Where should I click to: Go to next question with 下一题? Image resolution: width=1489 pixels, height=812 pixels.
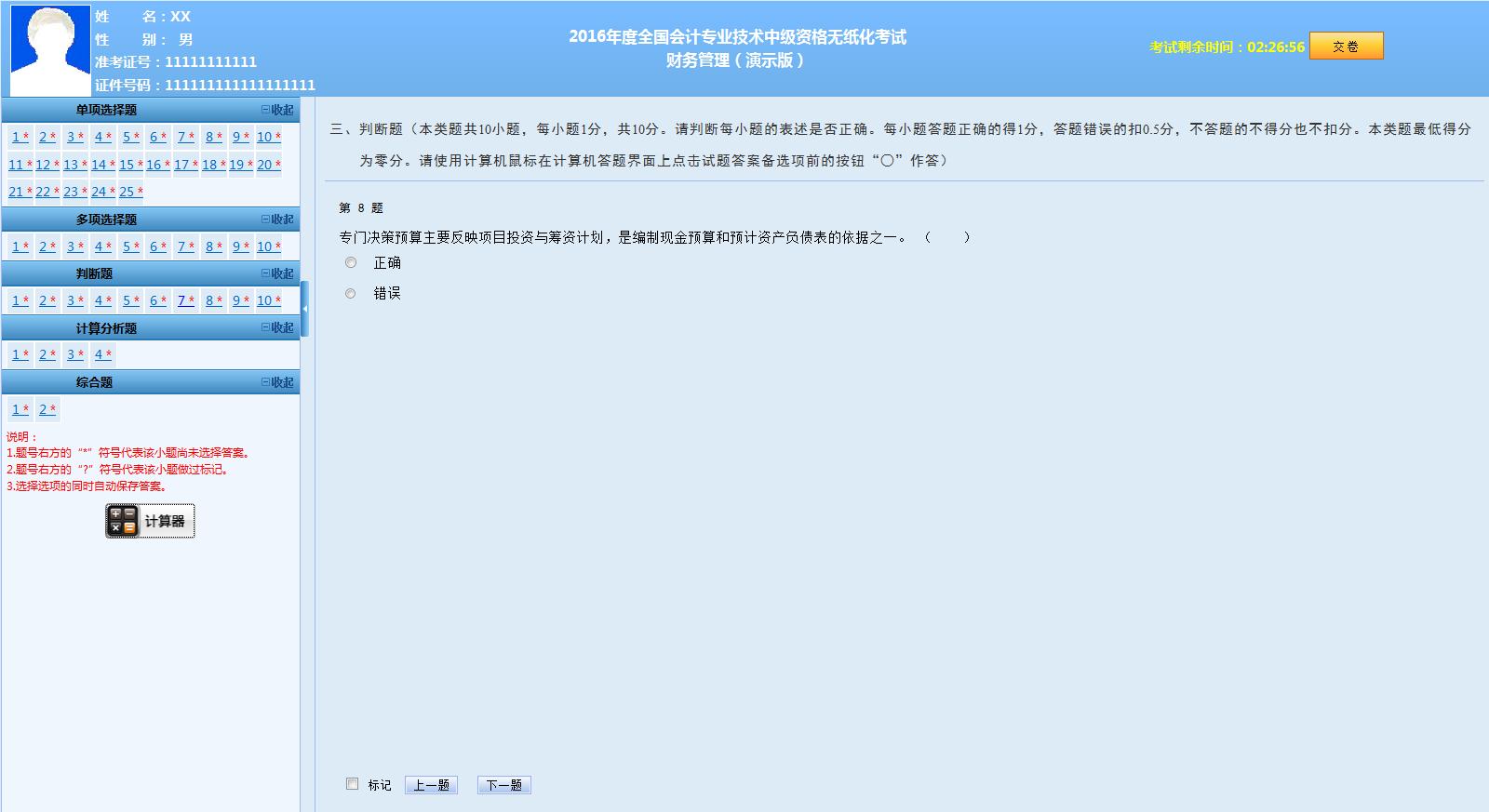[503, 785]
